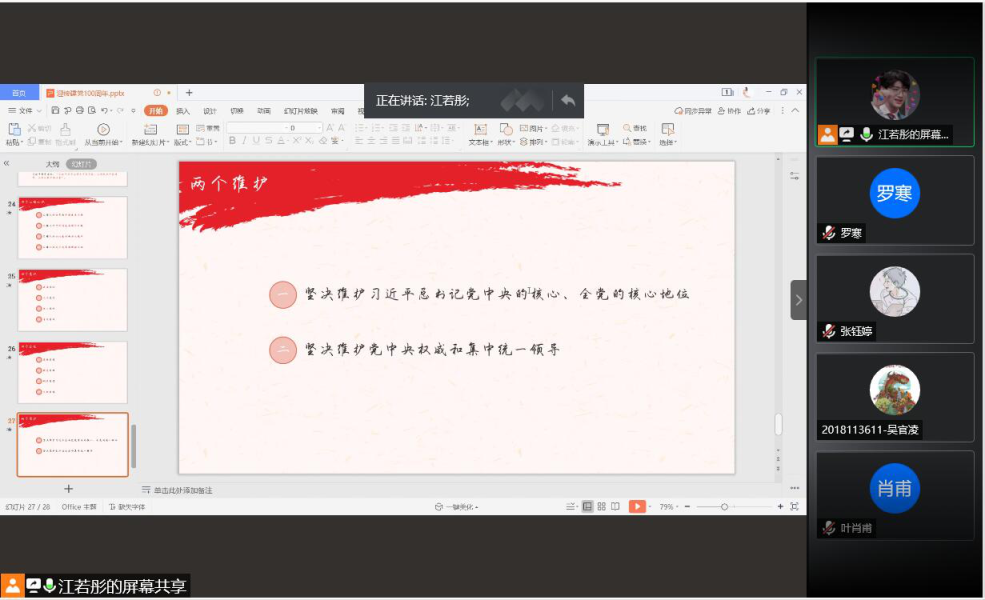This screenshot has height=600, width=985.
Task: Click the Format Painter (格式刷) brush icon
Action: pyautogui.click(x=65, y=129)
